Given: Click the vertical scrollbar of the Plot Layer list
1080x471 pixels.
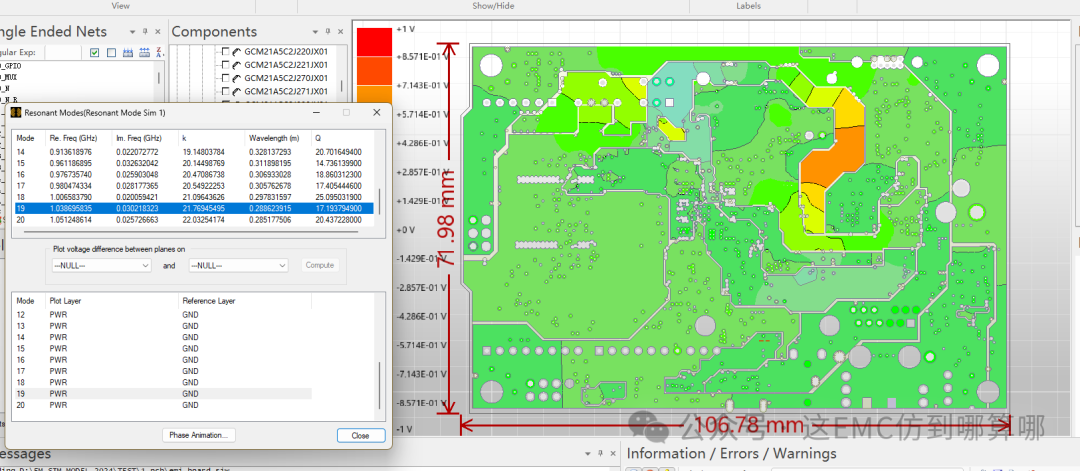Looking at the screenshot, I should pos(382,384).
